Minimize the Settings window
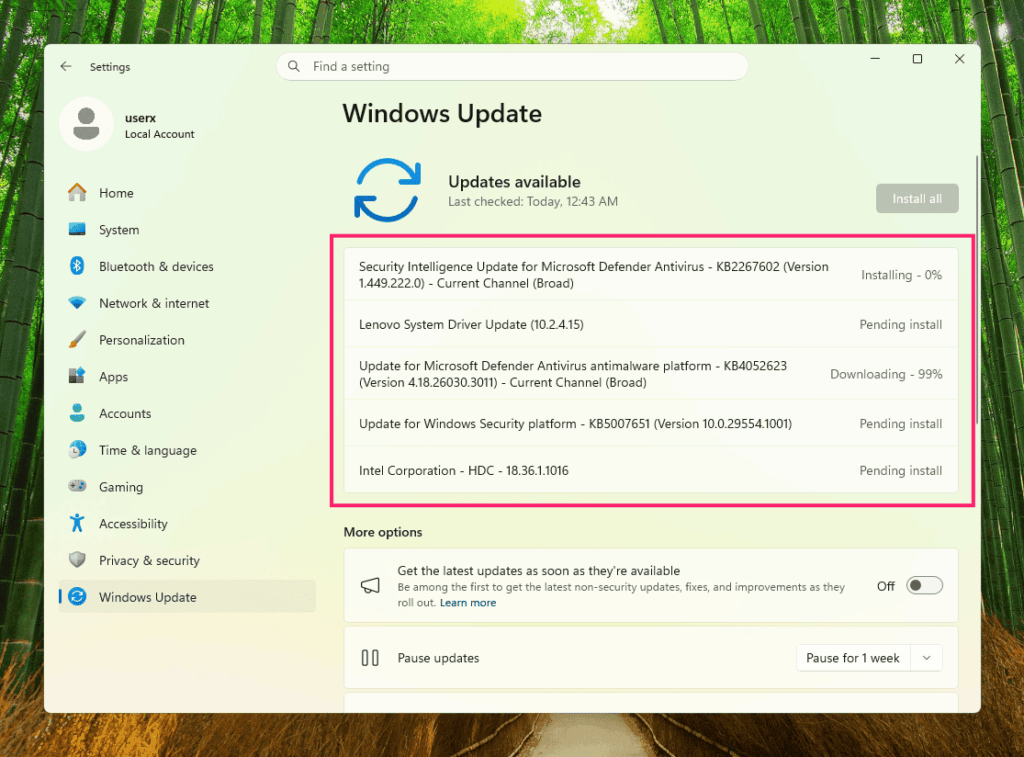The width and height of the screenshot is (1024, 757). click(x=875, y=59)
